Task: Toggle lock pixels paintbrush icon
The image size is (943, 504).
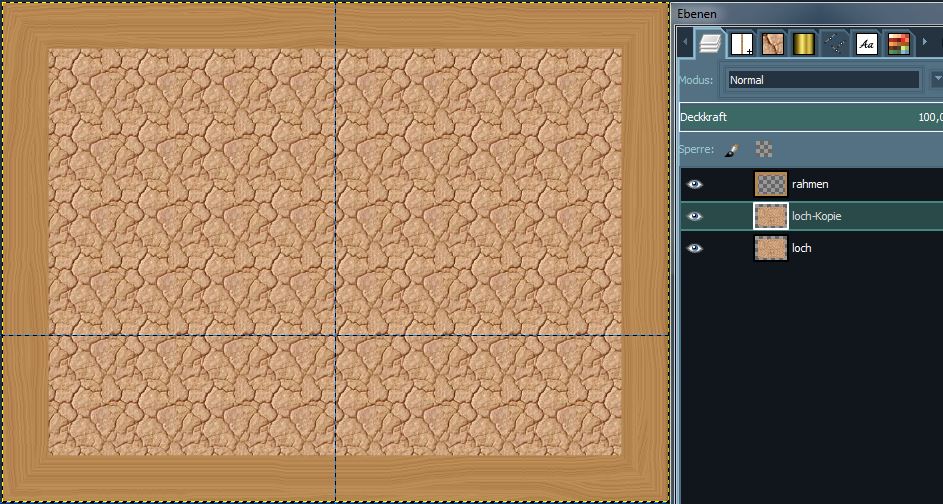Action: coord(732,149)
